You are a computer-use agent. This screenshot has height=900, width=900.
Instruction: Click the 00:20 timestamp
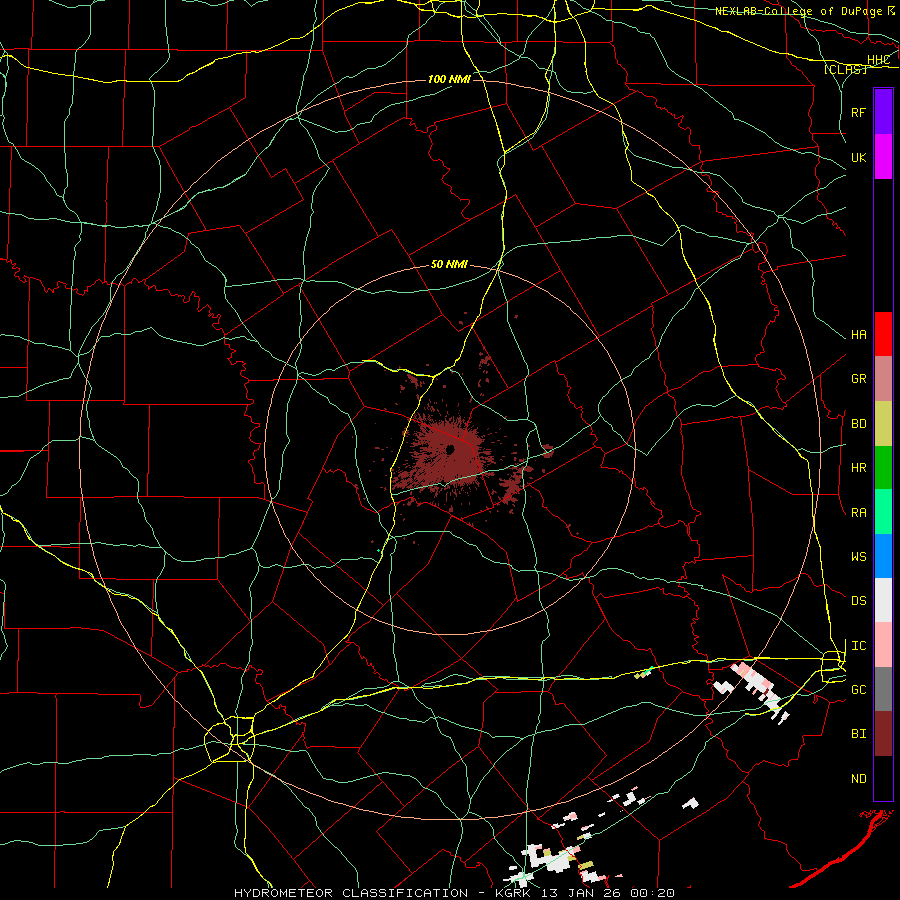tap(653, 893)
